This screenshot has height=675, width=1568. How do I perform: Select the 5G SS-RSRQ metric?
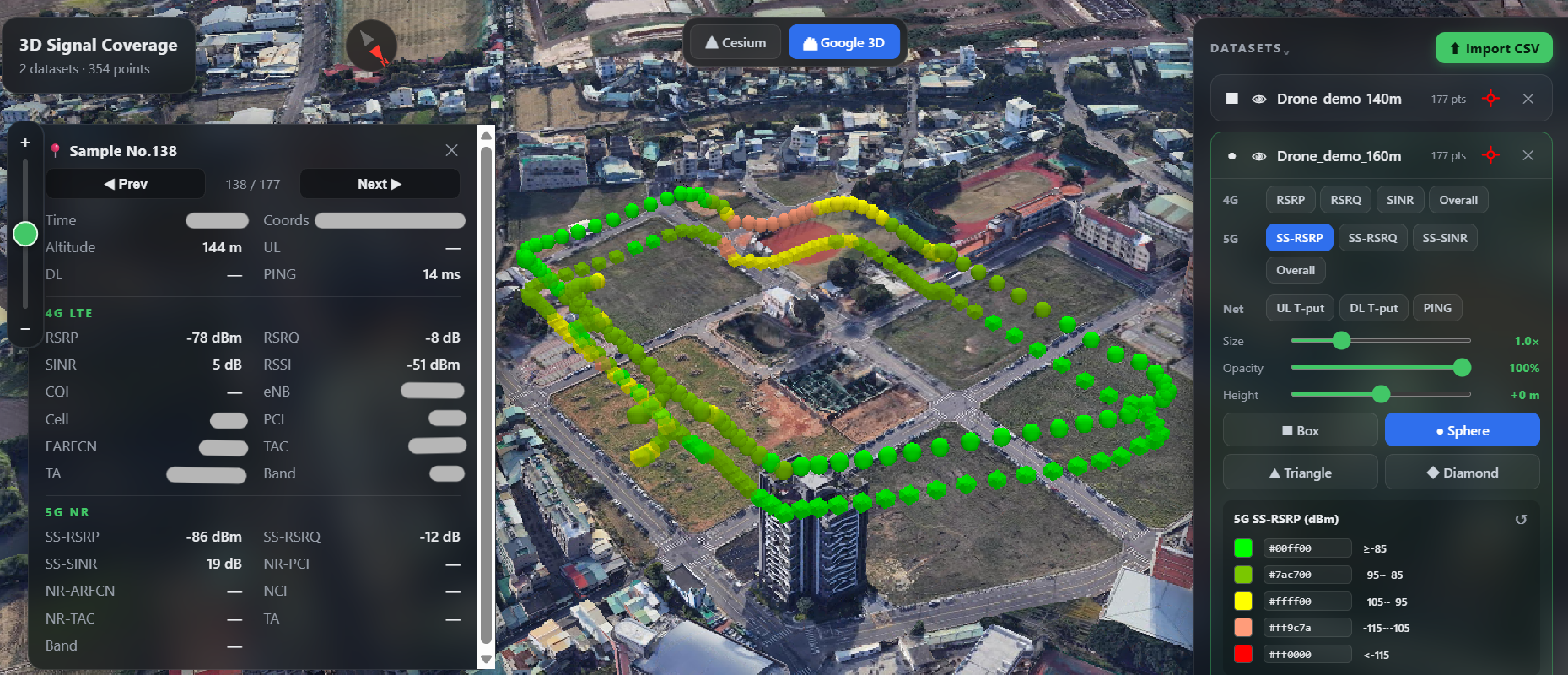click(1372, 238)
